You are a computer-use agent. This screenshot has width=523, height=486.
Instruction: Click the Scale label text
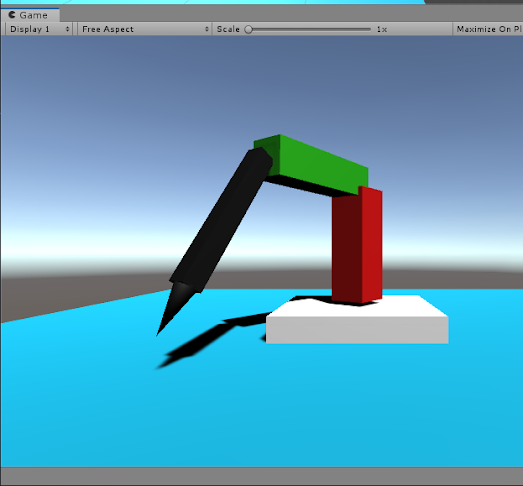coord(228,29)
